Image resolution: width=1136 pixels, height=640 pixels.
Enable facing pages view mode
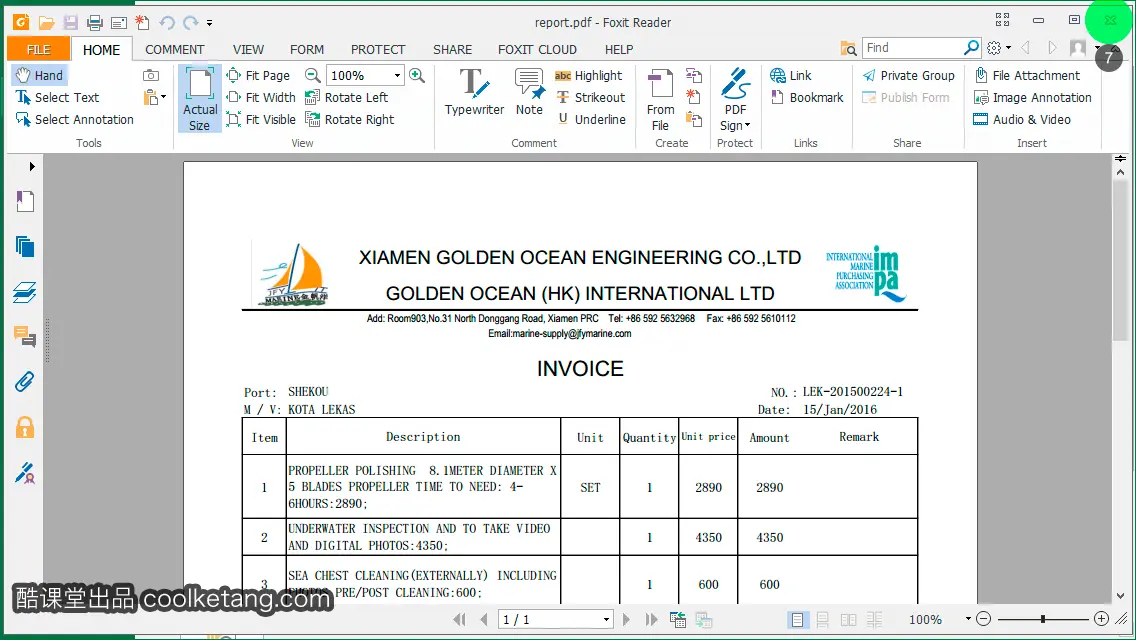848,620
